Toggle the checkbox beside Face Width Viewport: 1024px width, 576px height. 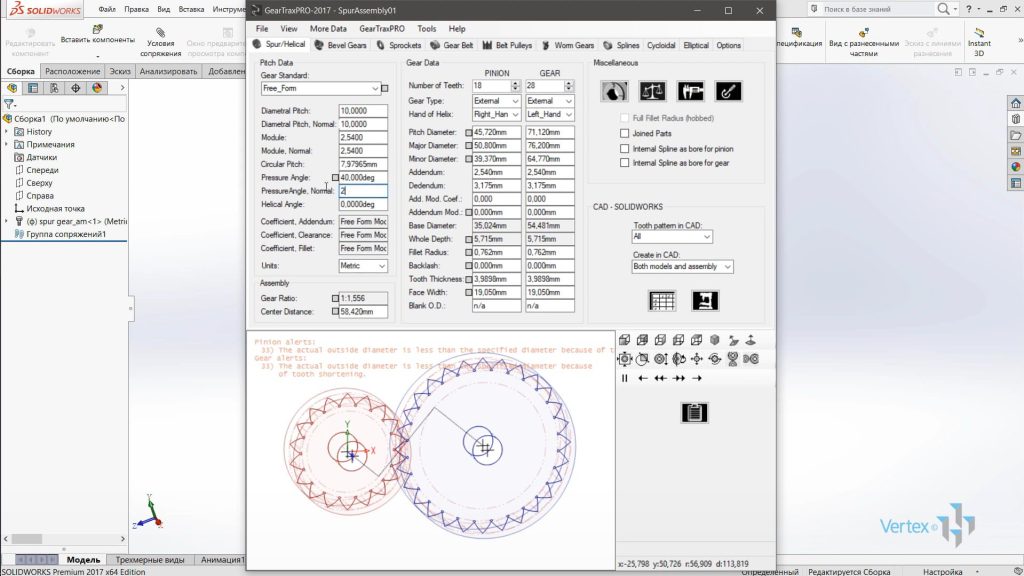(x=468, y=293)
